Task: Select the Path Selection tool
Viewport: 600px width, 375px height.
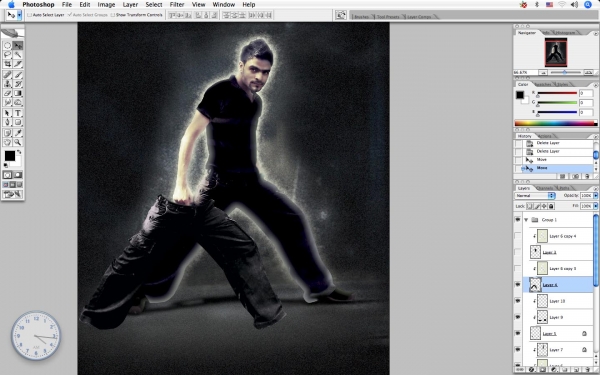Action: (7, 113)
